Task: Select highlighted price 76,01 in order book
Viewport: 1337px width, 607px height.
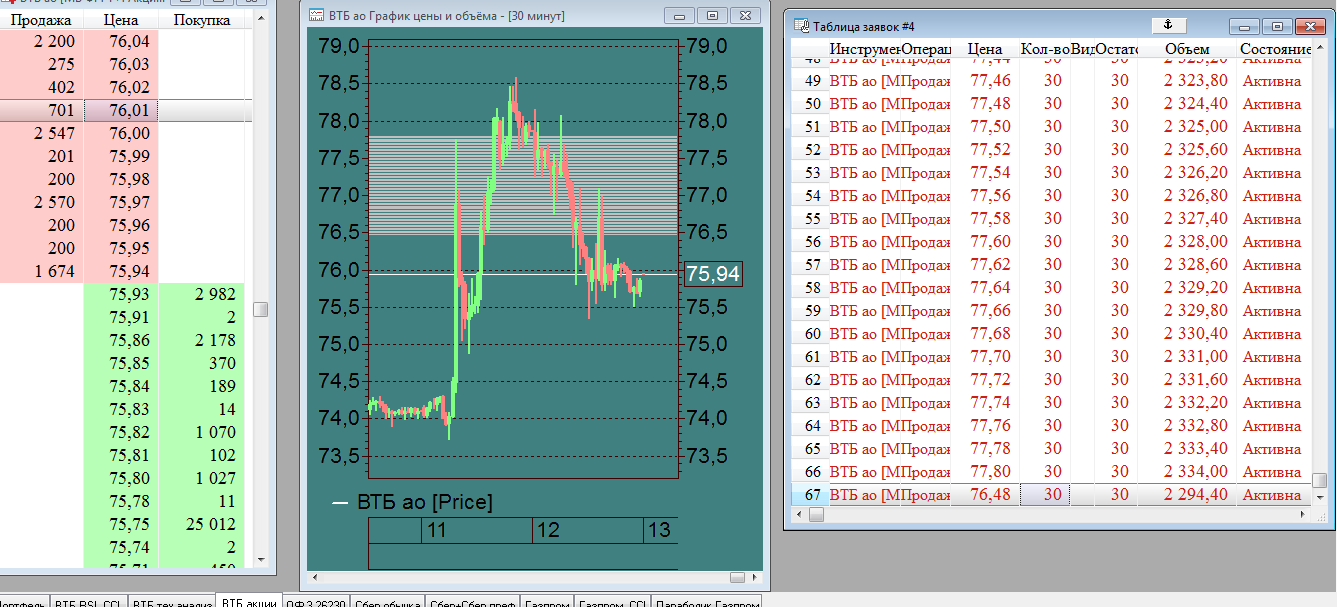Action: 129,111
